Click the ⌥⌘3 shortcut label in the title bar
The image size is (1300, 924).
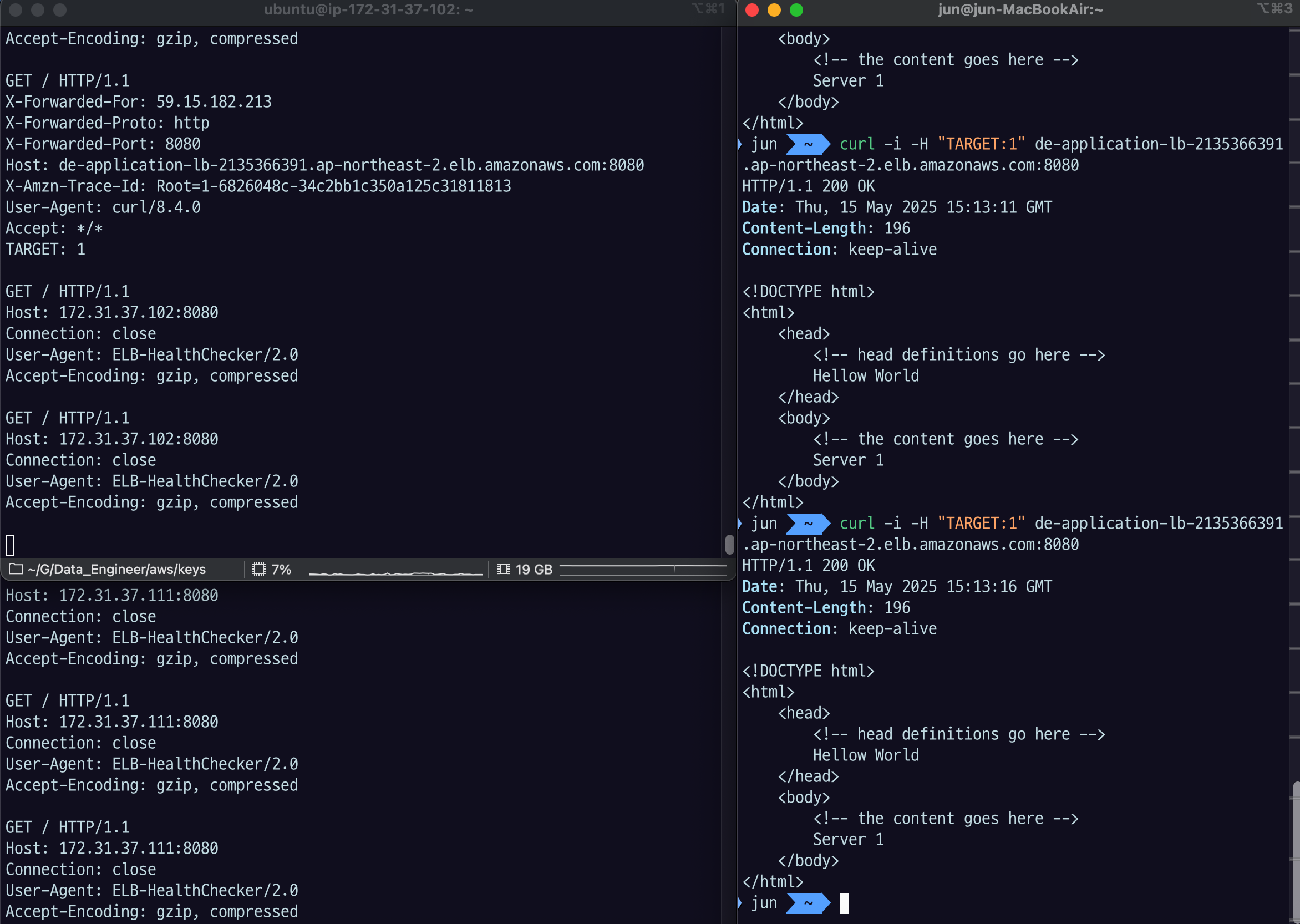coord(1274,8)
